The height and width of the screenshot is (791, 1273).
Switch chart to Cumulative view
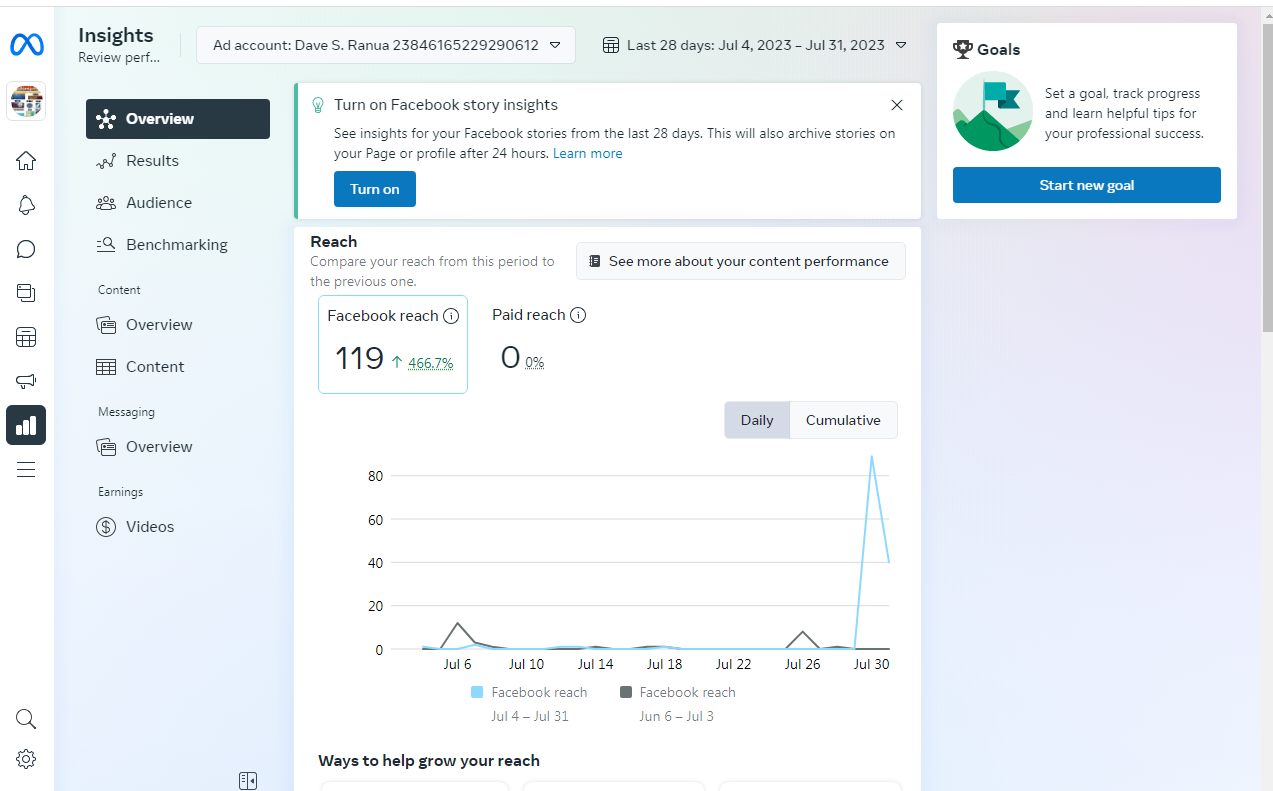(843, 420)
